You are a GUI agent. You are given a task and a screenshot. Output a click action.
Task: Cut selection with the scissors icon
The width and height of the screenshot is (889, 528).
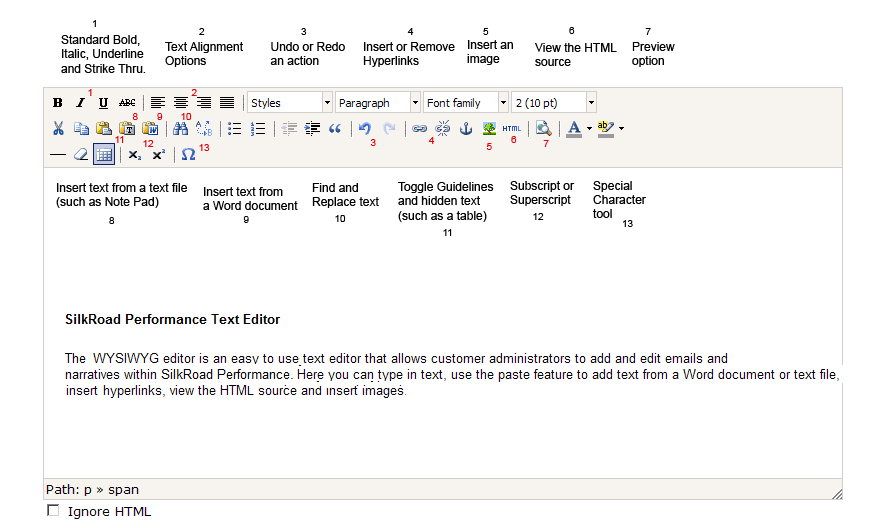58,129
